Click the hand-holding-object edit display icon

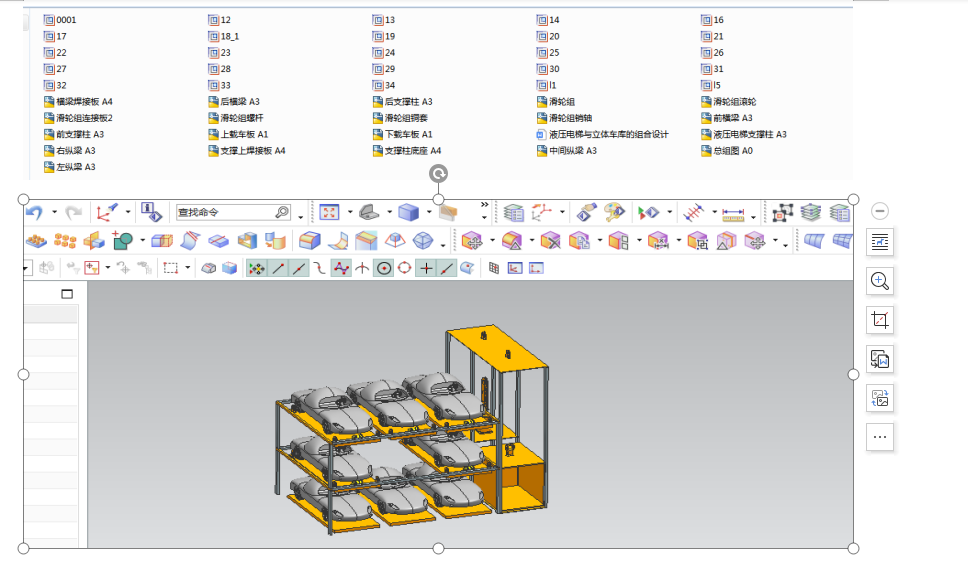[x=587, y=212]
